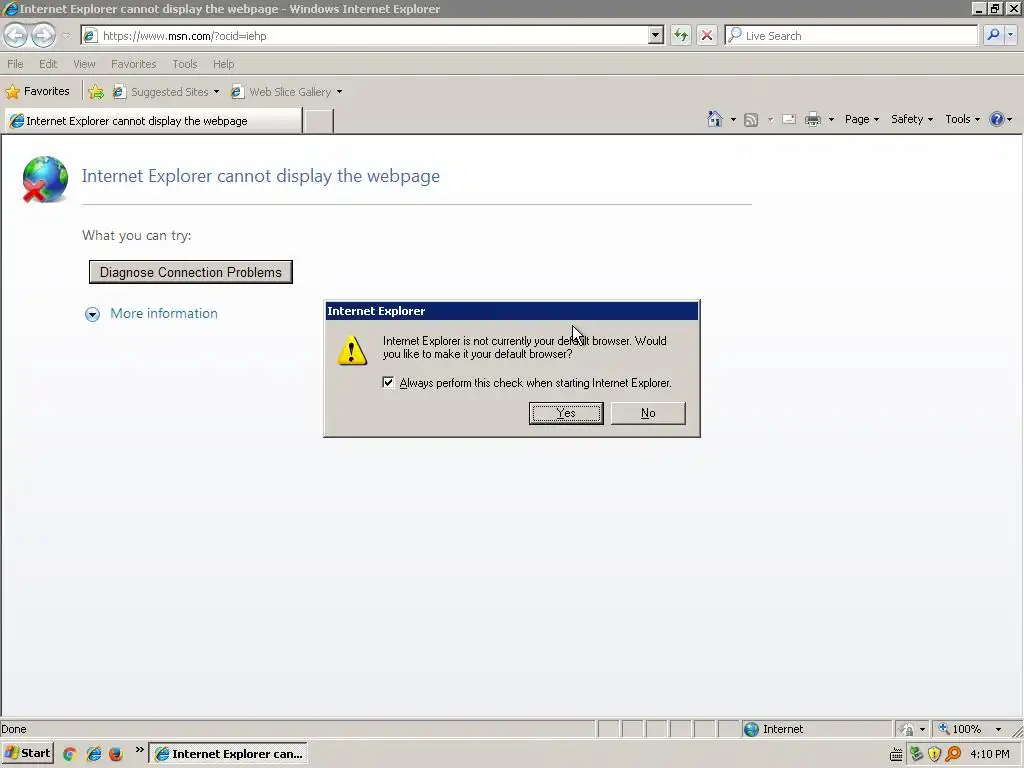Add to Favorites bar star icon
This screenshot has width=1024, height=768.
pos(96,91)
